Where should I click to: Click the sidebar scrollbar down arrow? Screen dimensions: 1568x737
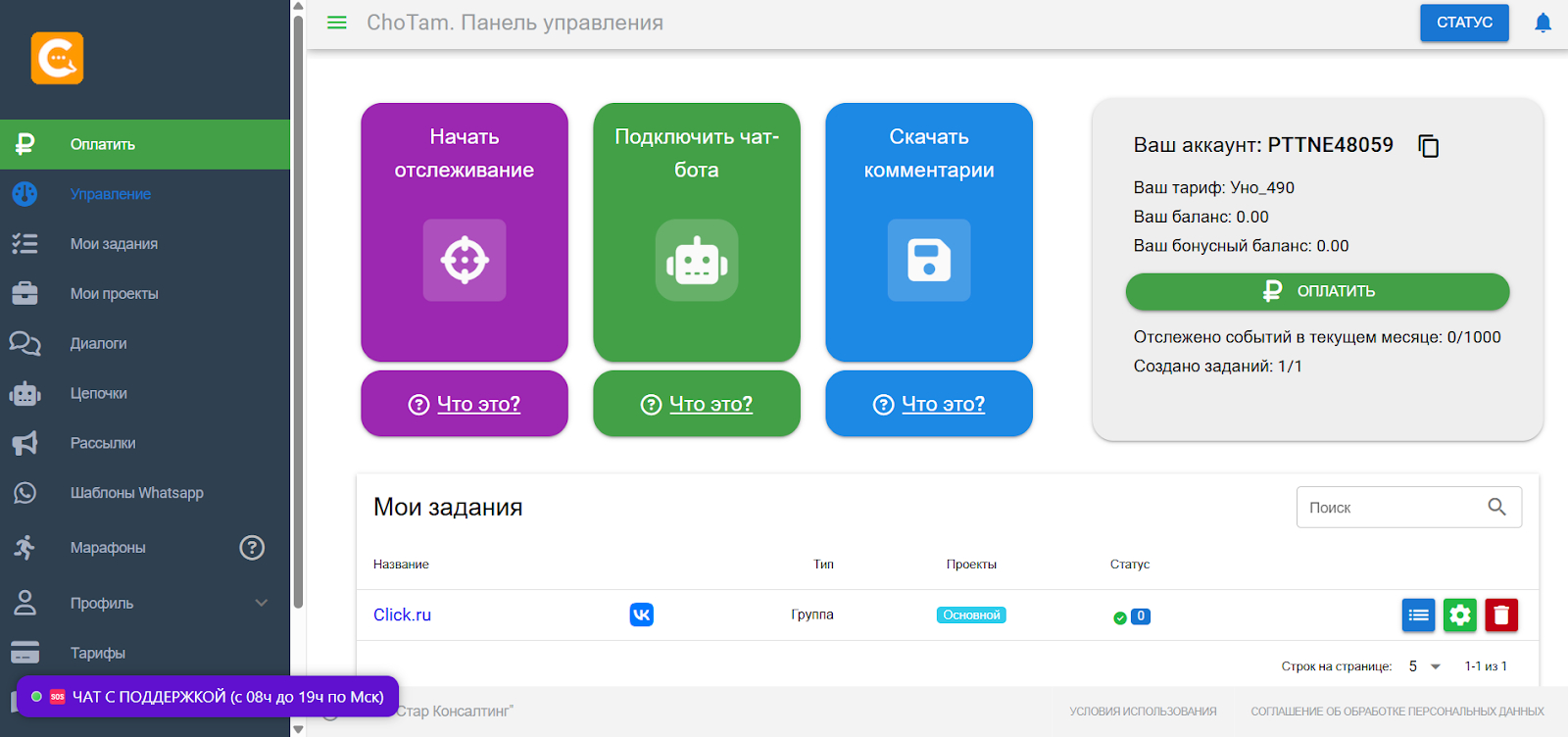[x=298, y=729]
